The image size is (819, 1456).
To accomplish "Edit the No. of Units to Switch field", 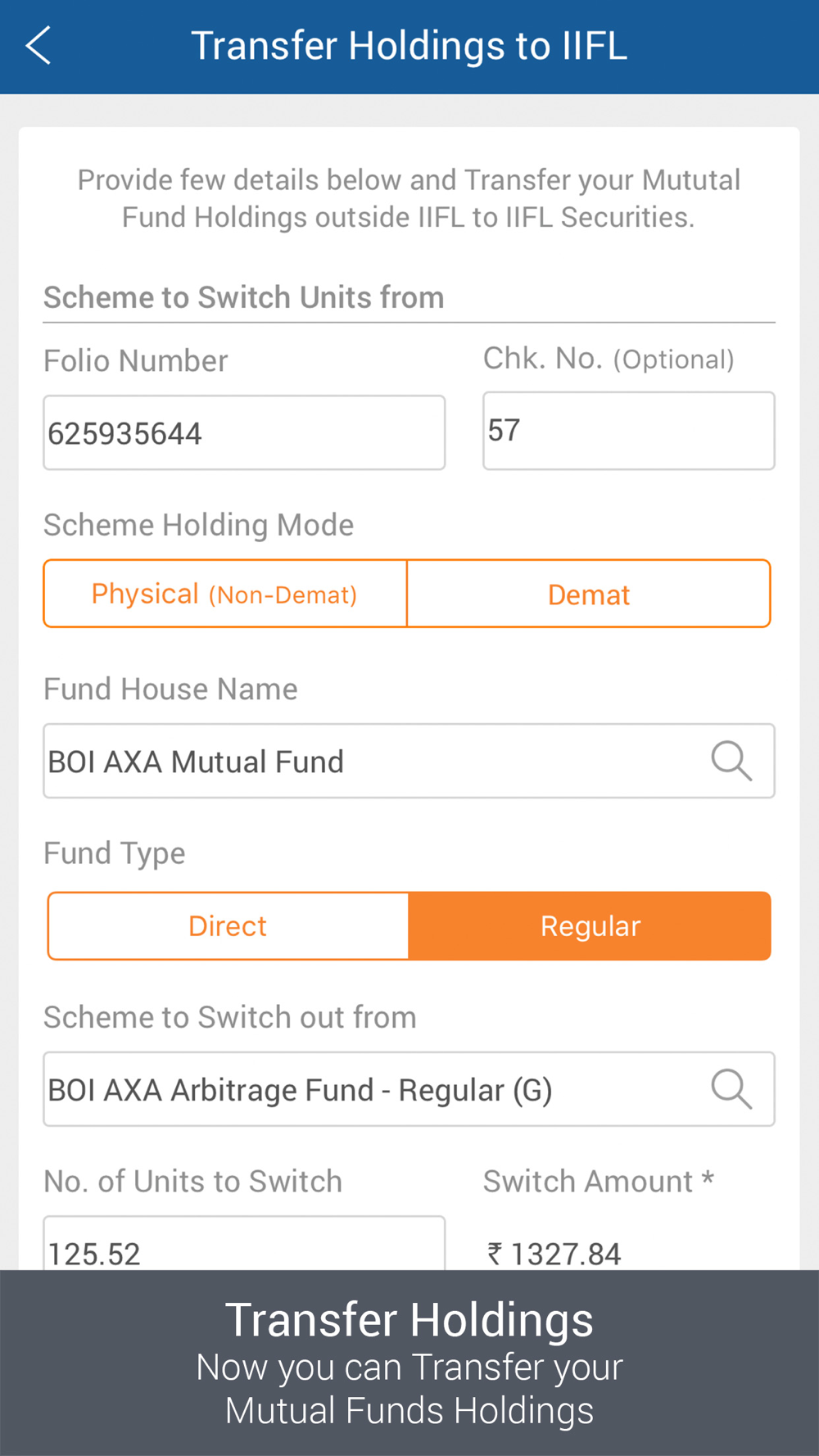I will (x=244, y=1246).
